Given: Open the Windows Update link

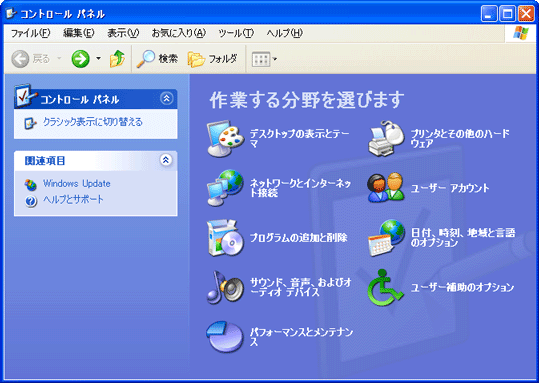Looking at the screenshot, I should 76,183.
